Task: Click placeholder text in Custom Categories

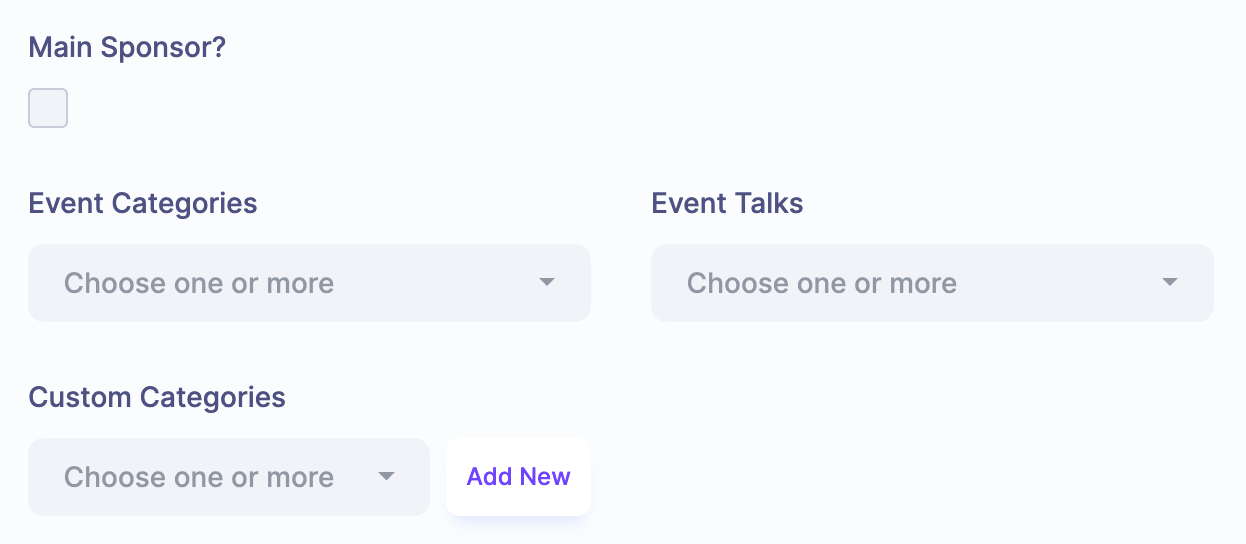Action: click(199, 477)
